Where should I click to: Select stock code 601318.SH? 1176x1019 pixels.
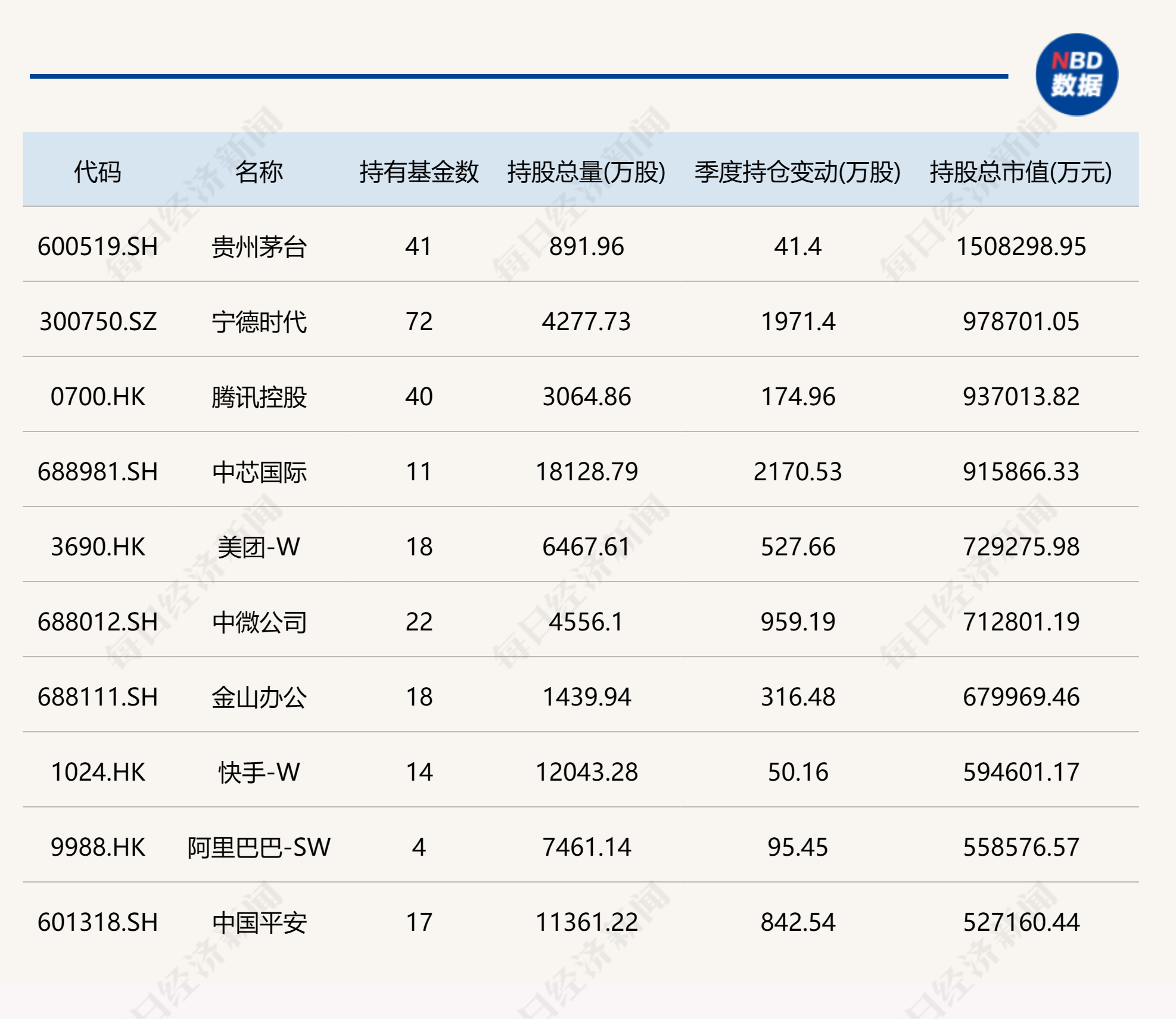point(98,922)
